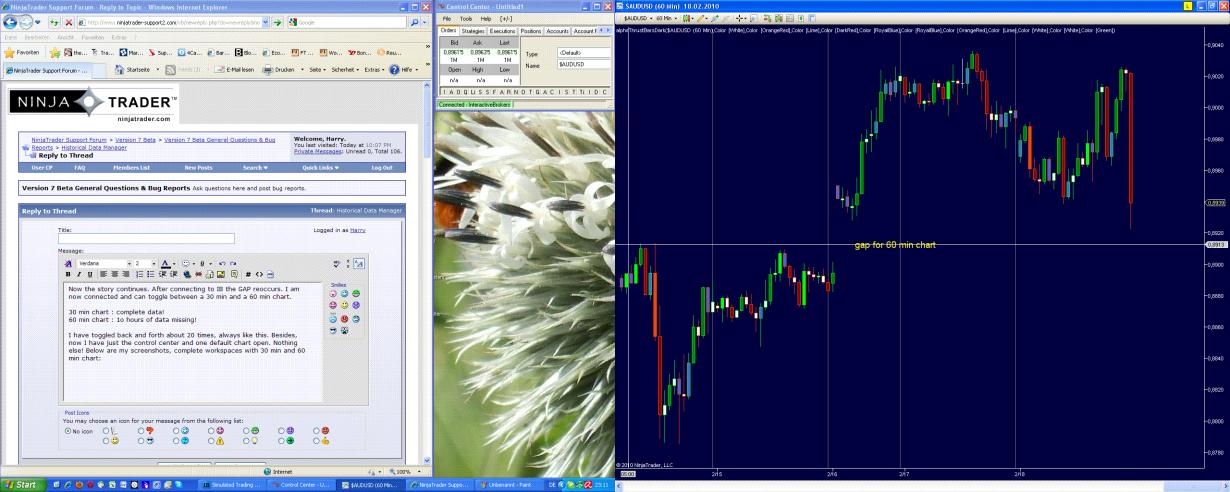The height and width of the screenshot is (492, 1230).
Task: Open the font color dropdown arrow
Action: click(x=175, y=263)
